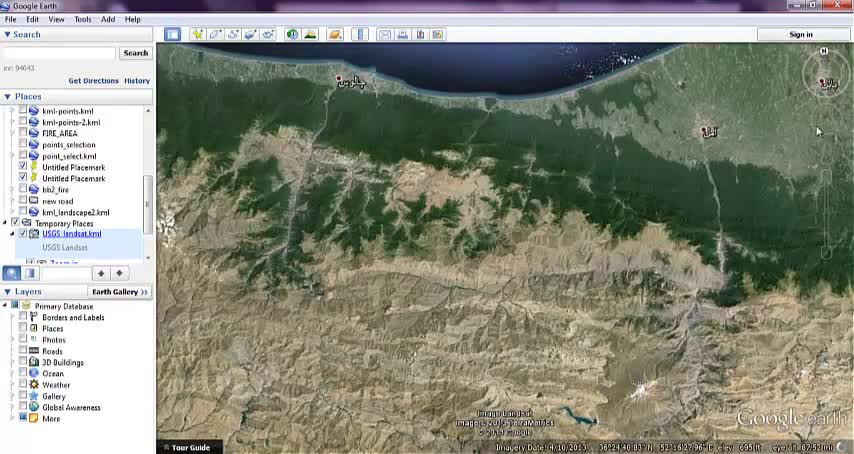Open the search History link
Image resolution: width=854 pixels, height=454 pixels.
137,81
